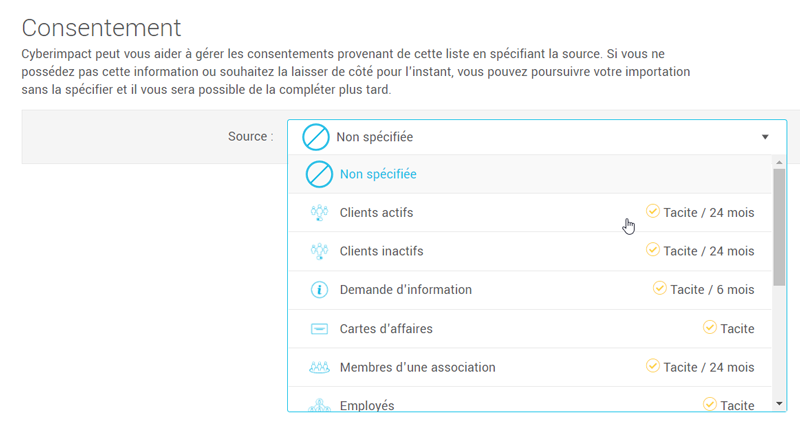Click the group icon for Membres d'une association
Screen dimensions: 800x438
click(319, 367)
